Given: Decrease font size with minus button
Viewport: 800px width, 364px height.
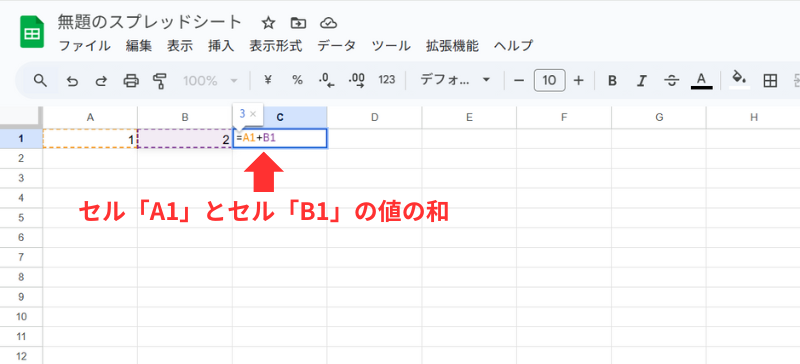Looking at the screenshot, I should [x=519, y=81].
